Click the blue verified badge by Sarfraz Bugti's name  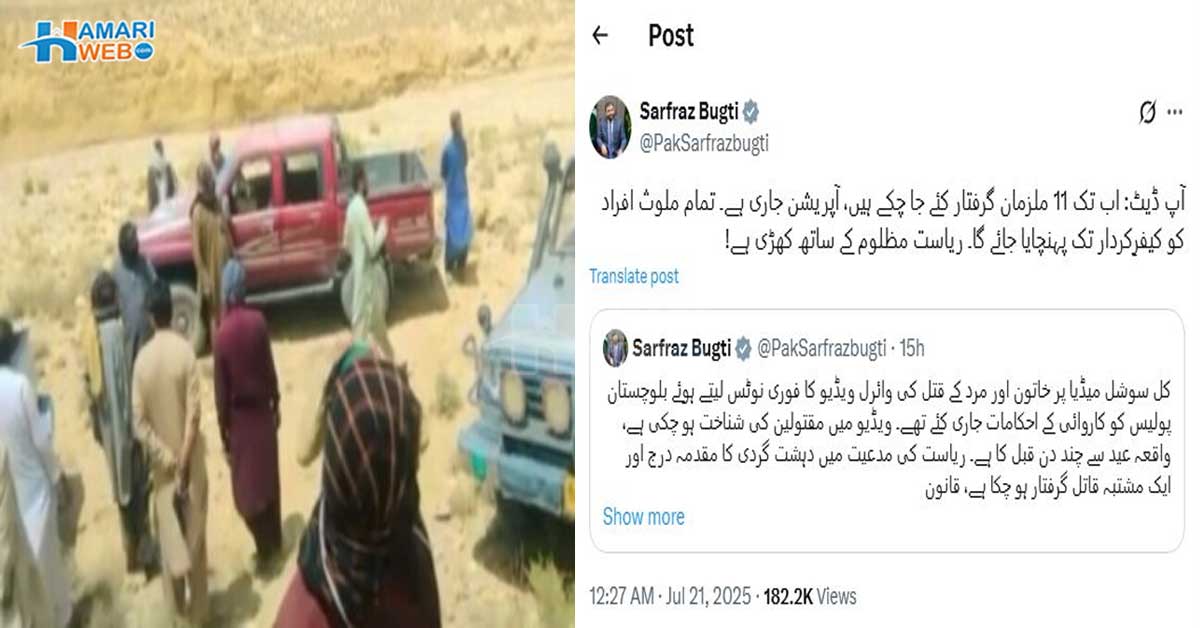751,111
